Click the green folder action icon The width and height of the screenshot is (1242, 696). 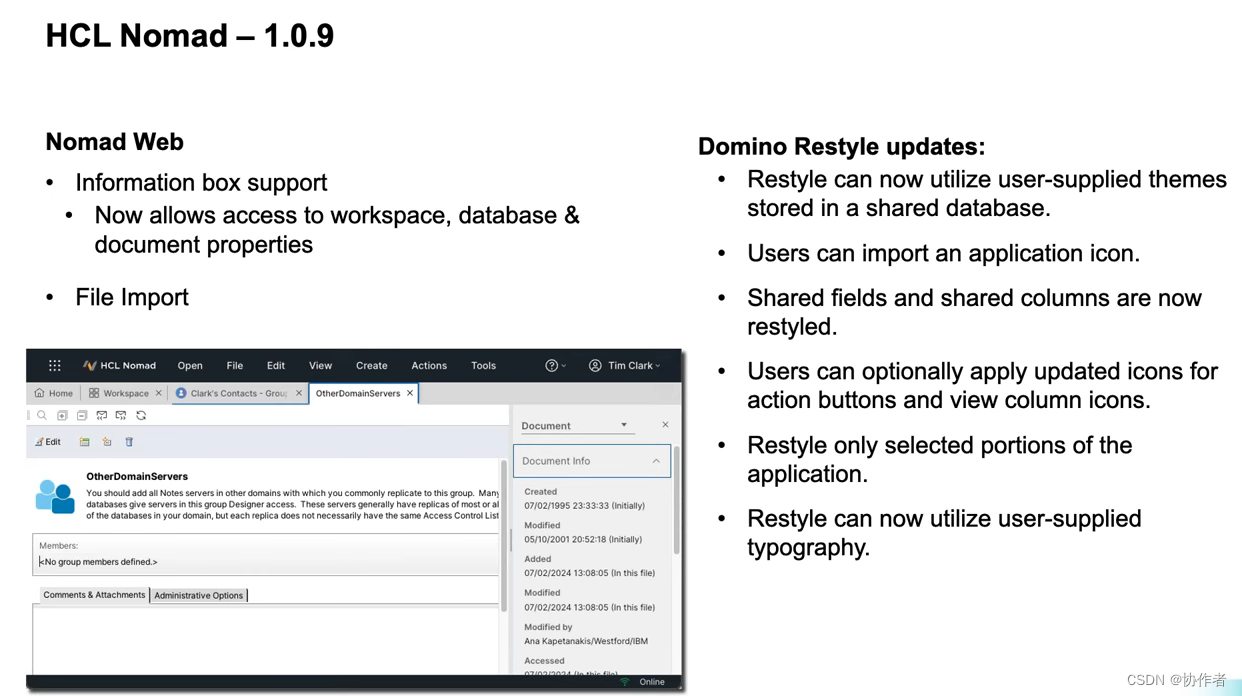click(x=84, y=442)
